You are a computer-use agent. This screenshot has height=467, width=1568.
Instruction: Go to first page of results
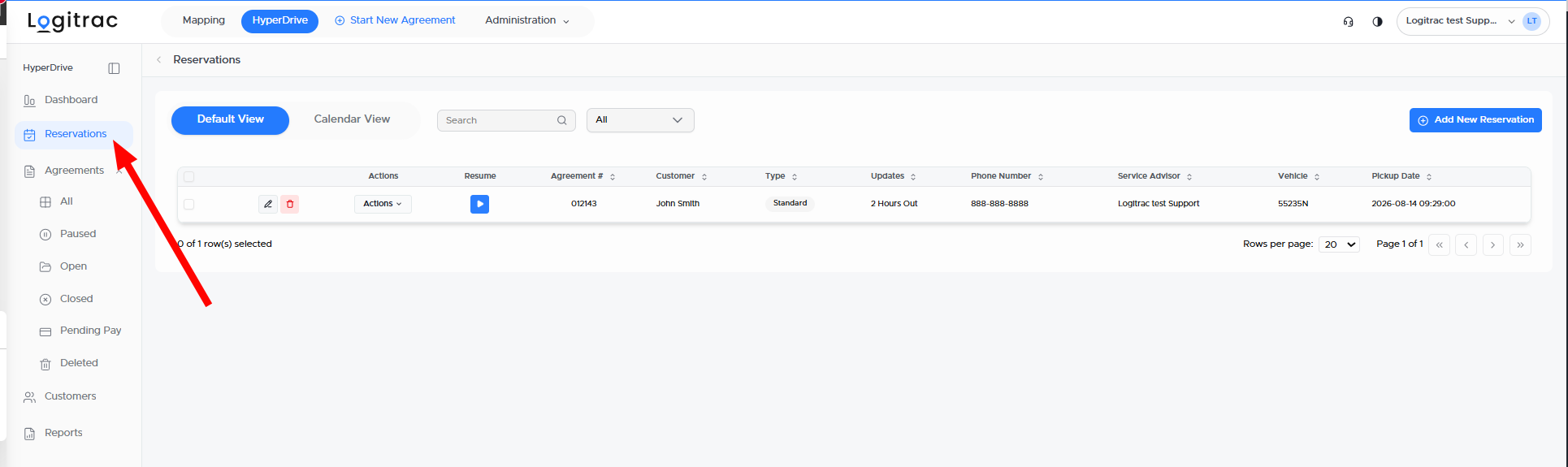click(1439, 244)
